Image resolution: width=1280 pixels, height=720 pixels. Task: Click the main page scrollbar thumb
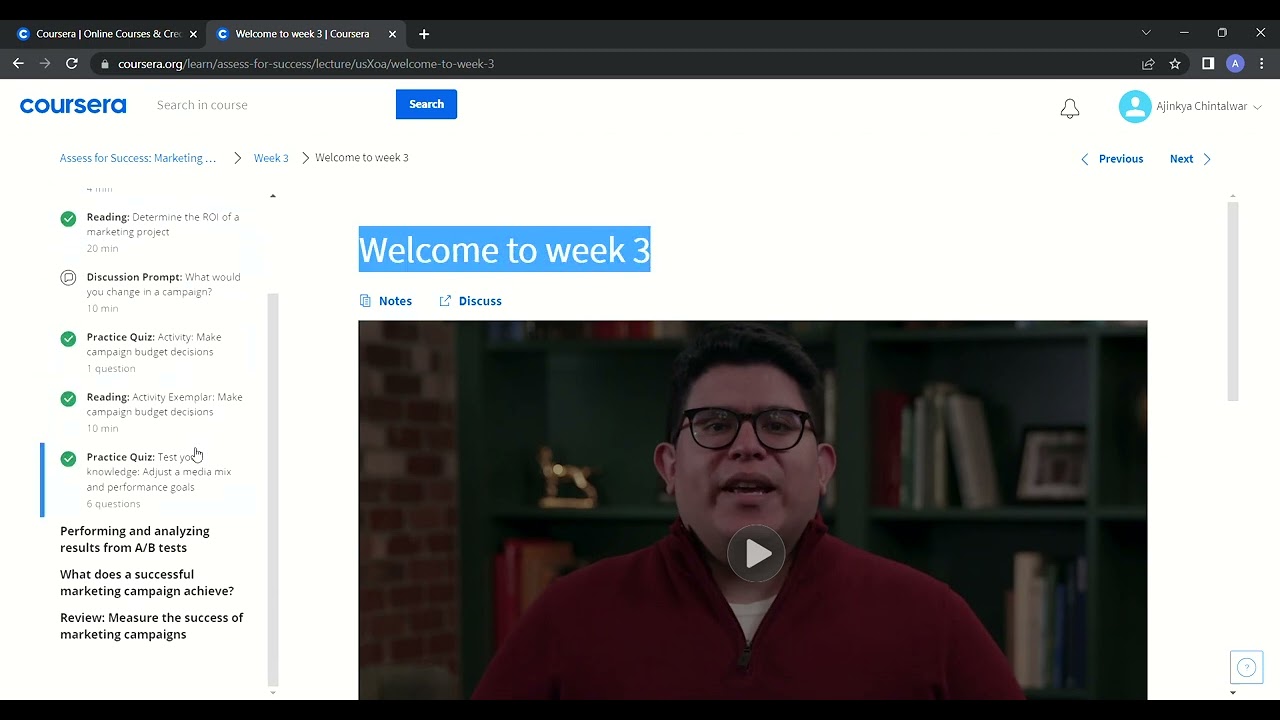[1233, 301]
